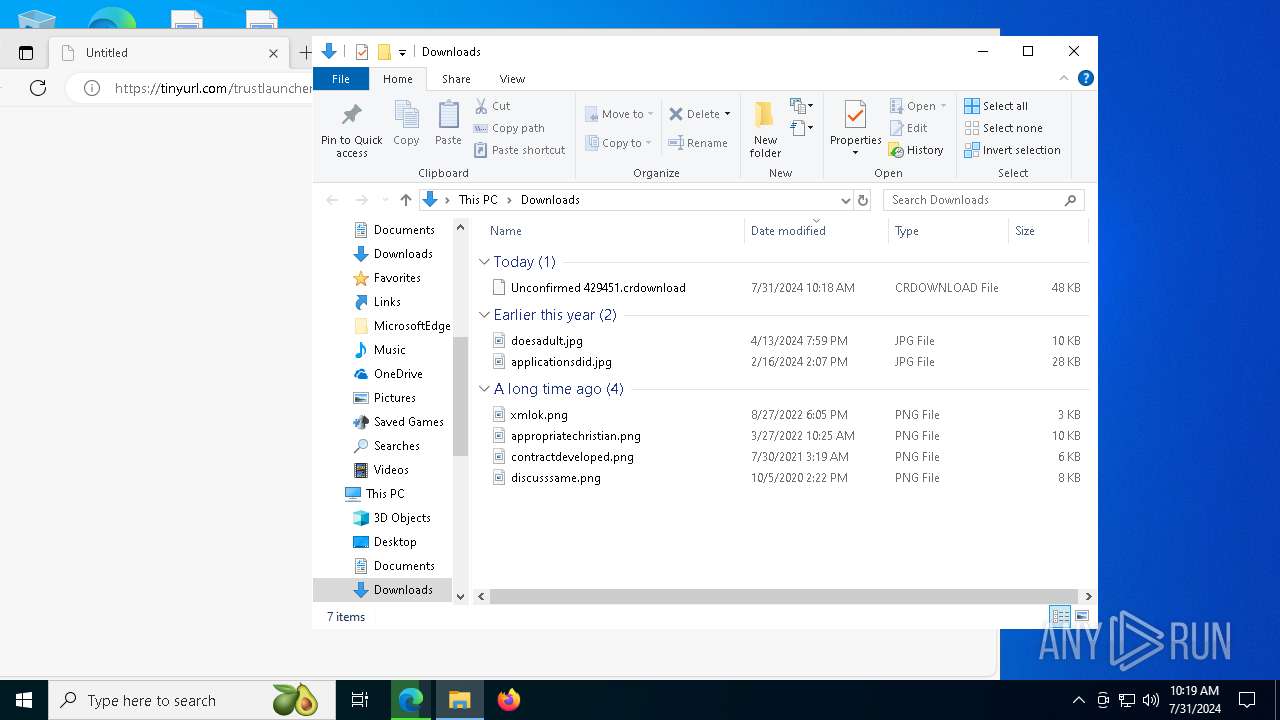Image resolution: width=1280 pixels, height=720 pixels.
Task: Switch to the Share ribbon tab
Action: [x=456, y=79]
